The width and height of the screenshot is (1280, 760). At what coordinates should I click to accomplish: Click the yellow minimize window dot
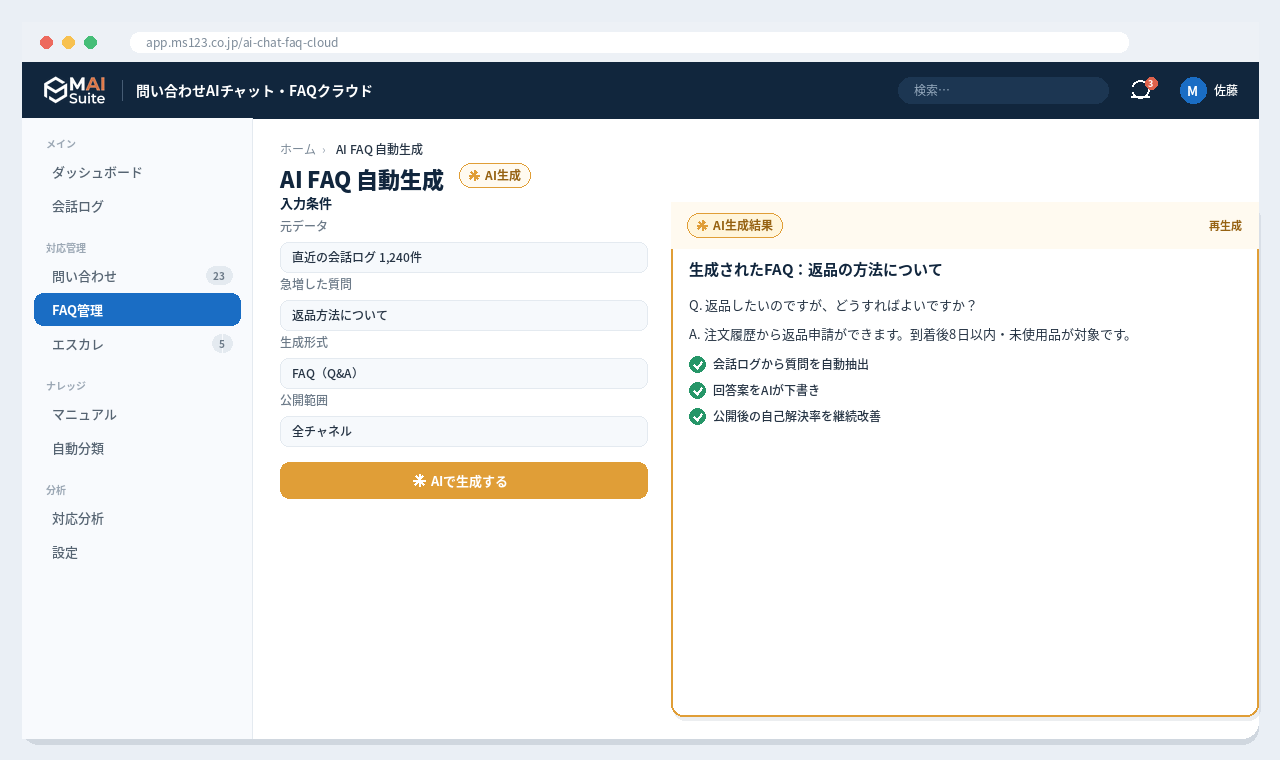tap(68, 42)
